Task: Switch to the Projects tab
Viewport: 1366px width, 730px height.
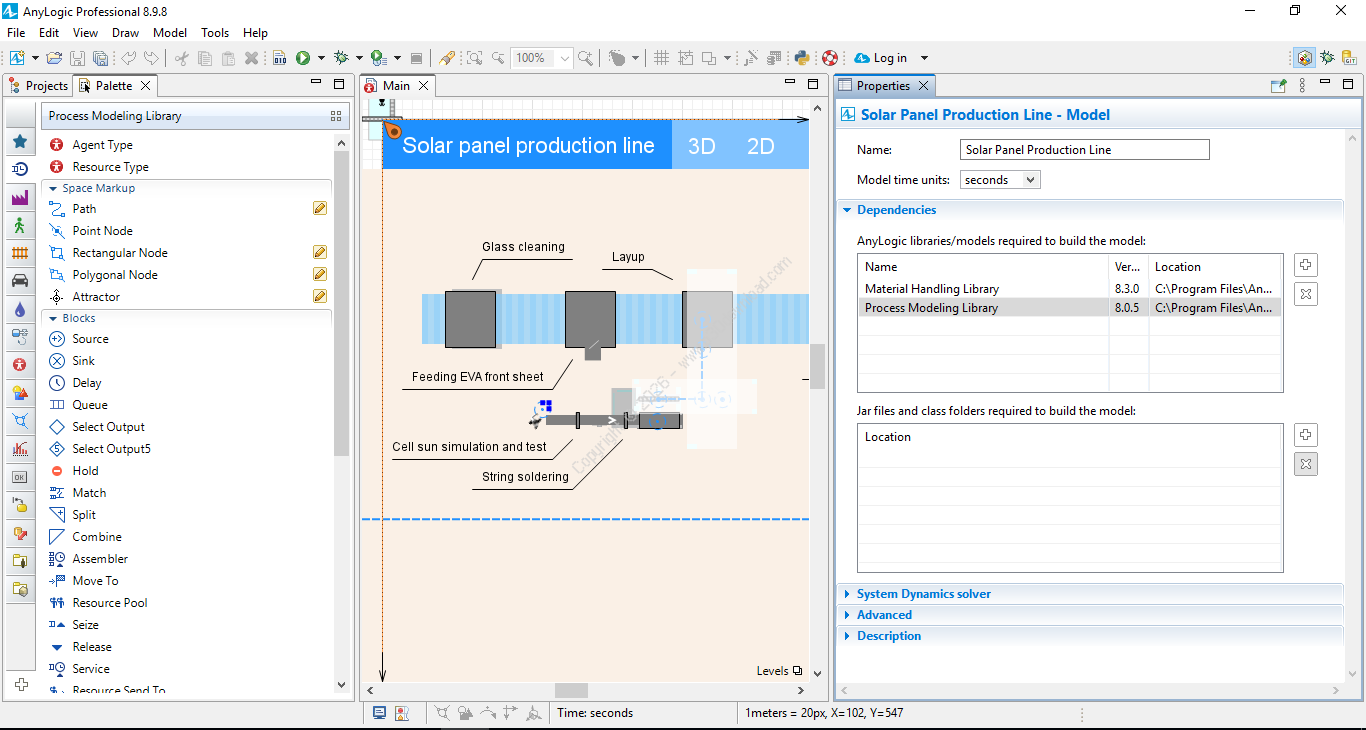Action: point(39,86)
